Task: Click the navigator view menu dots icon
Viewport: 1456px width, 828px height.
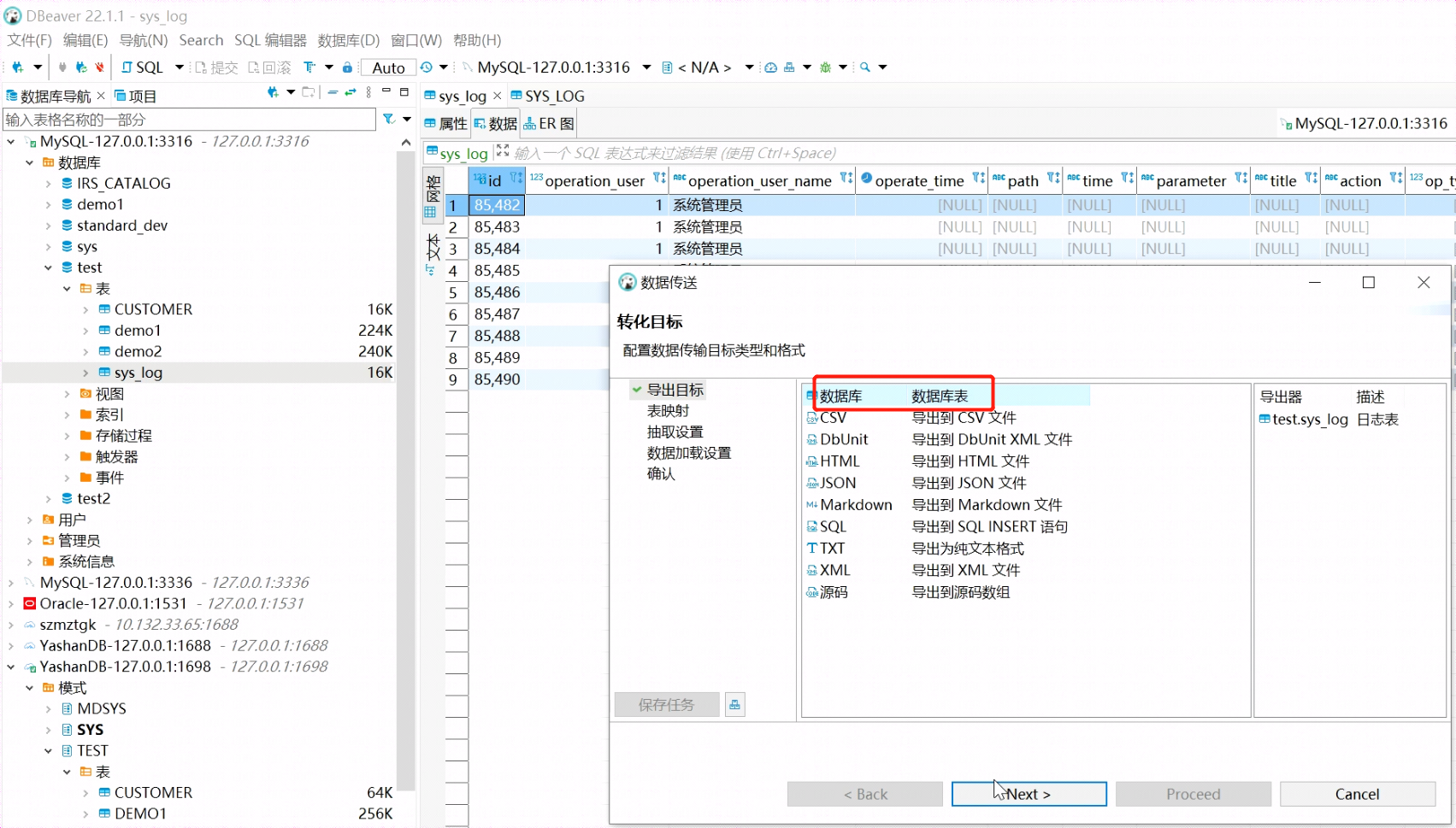Action: (368, 92)
